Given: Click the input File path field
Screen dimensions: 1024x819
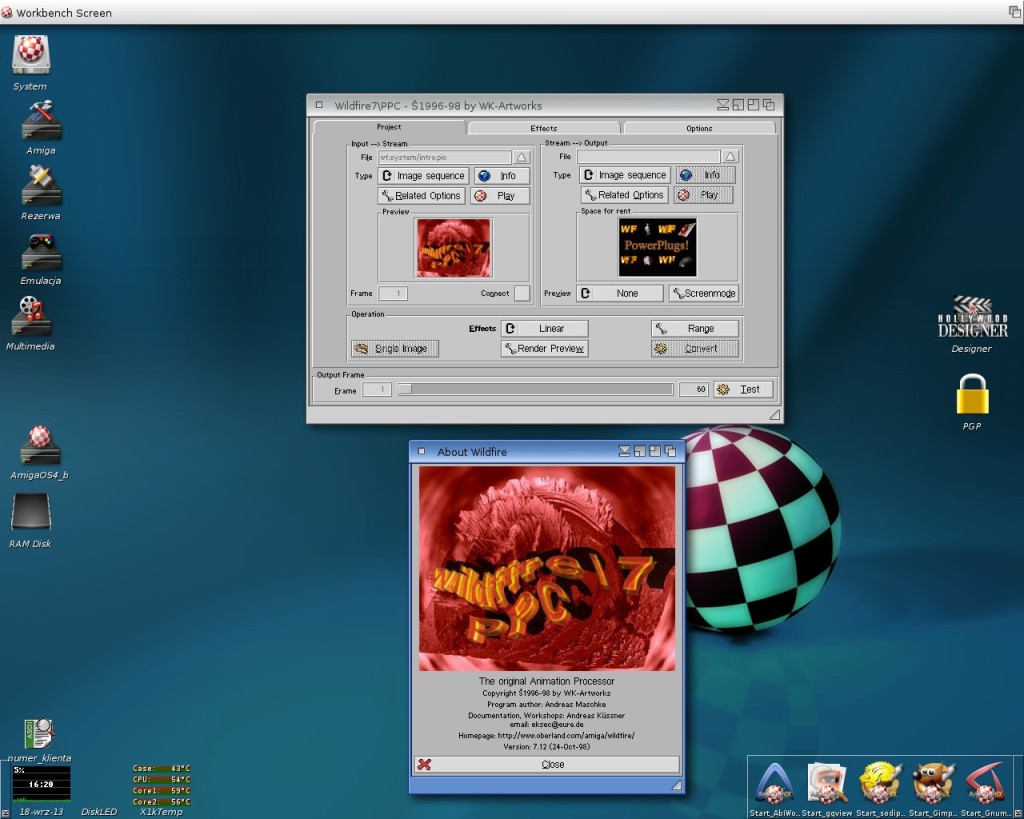Looking at the screenshot, I should pos(445,157).
